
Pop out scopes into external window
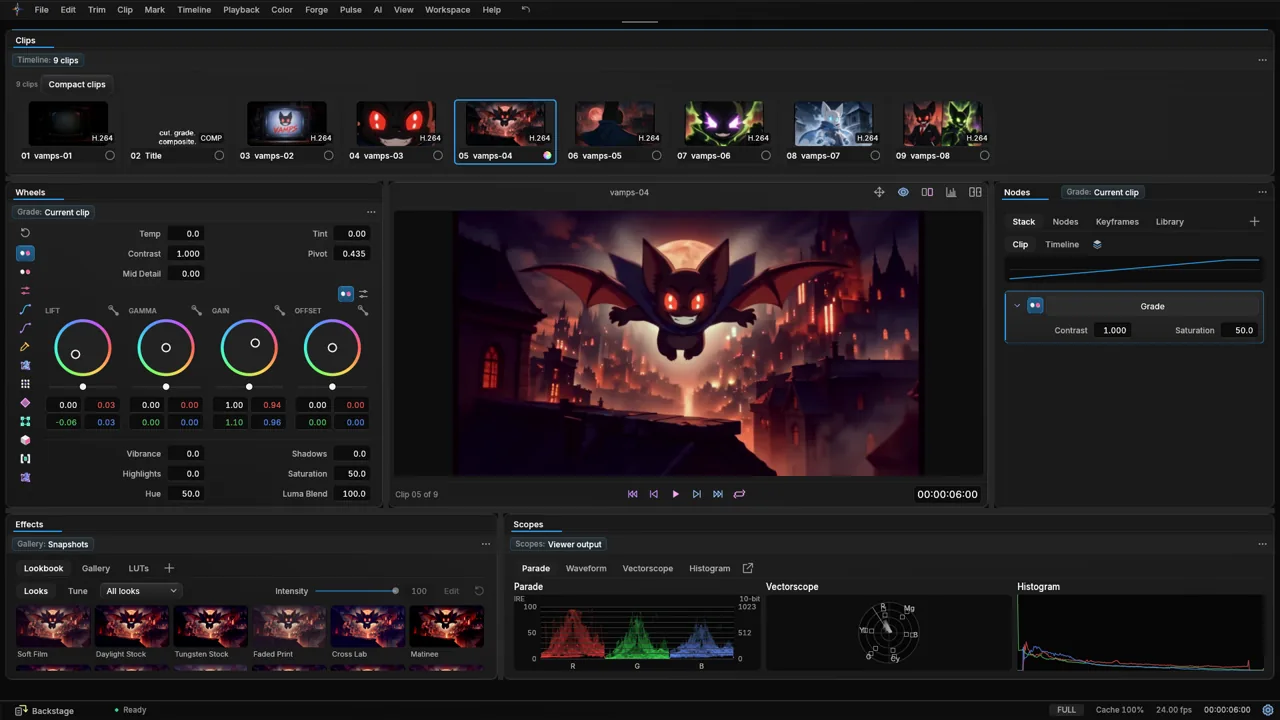point(747,568)
